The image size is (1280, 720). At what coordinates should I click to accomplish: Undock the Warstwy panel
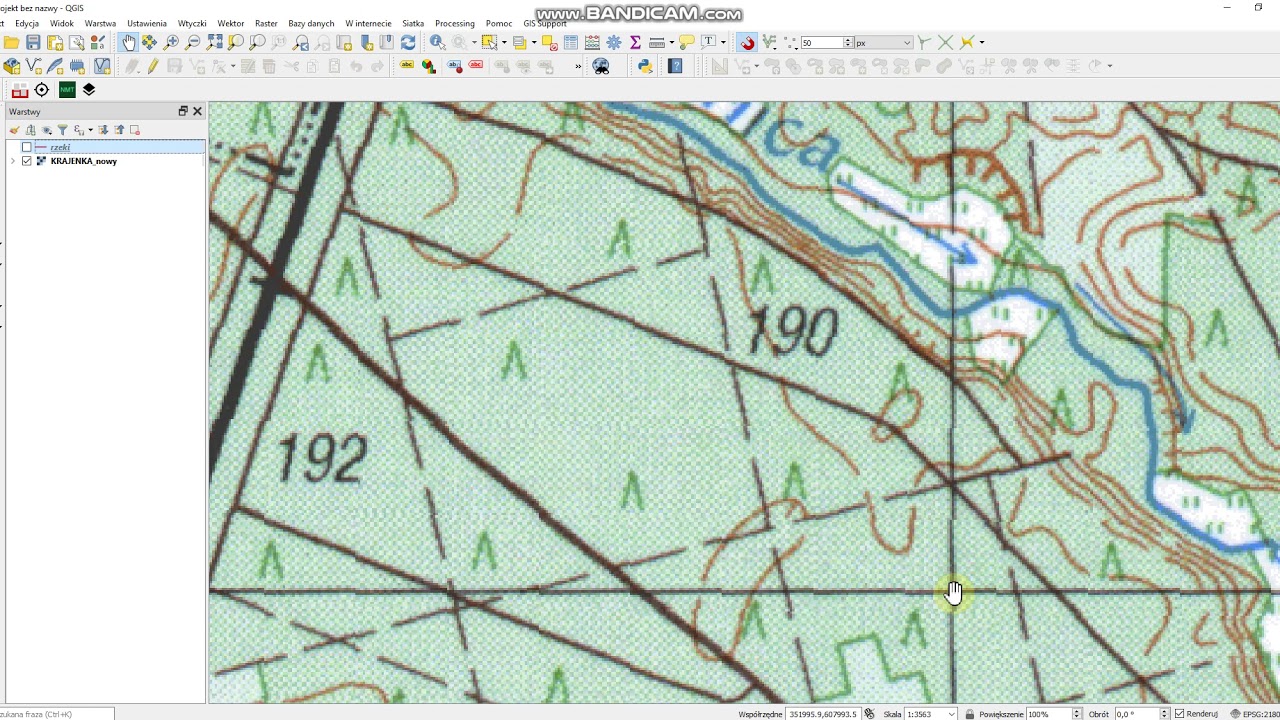[183, 111]
